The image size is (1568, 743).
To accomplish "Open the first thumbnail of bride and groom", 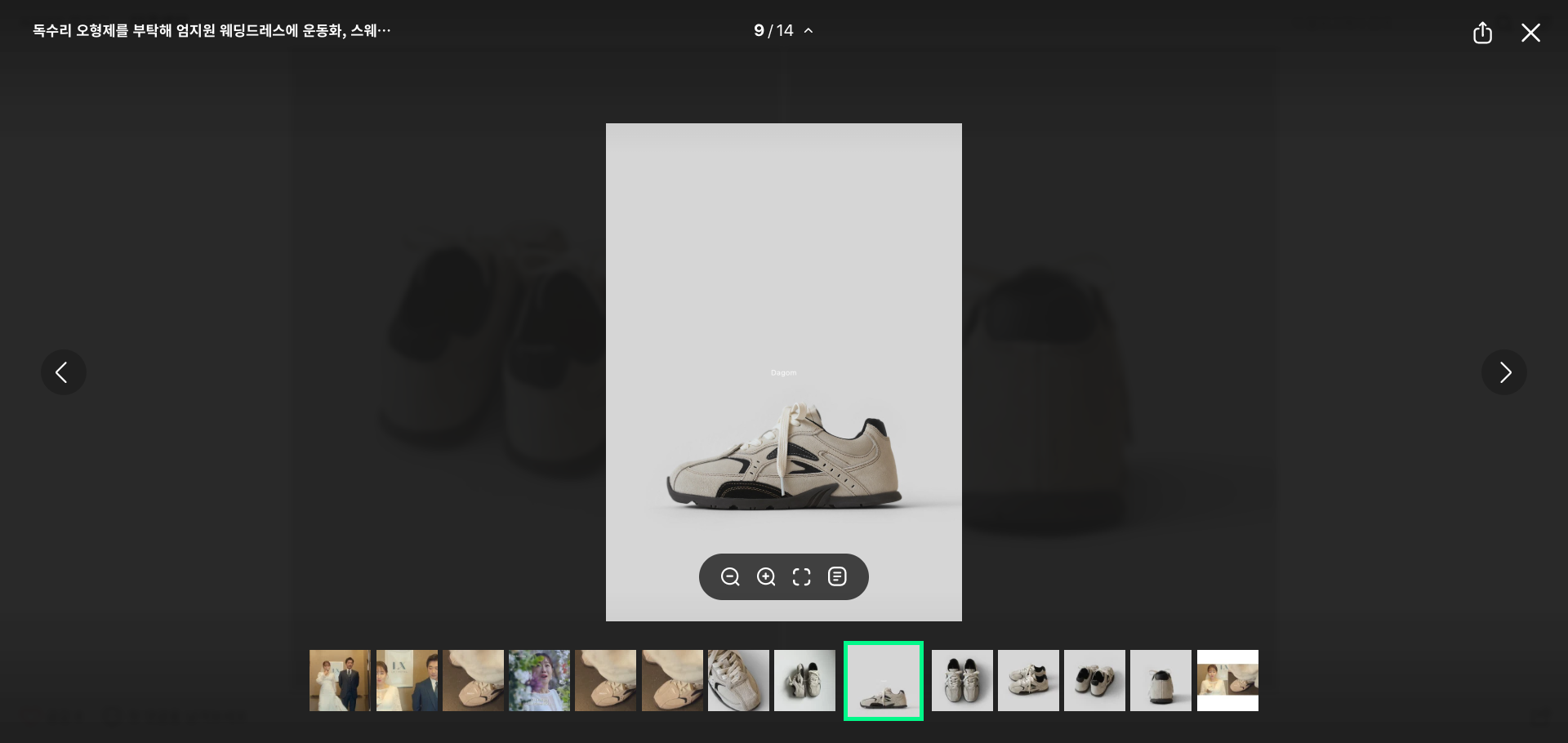I will tap(340, 680).
